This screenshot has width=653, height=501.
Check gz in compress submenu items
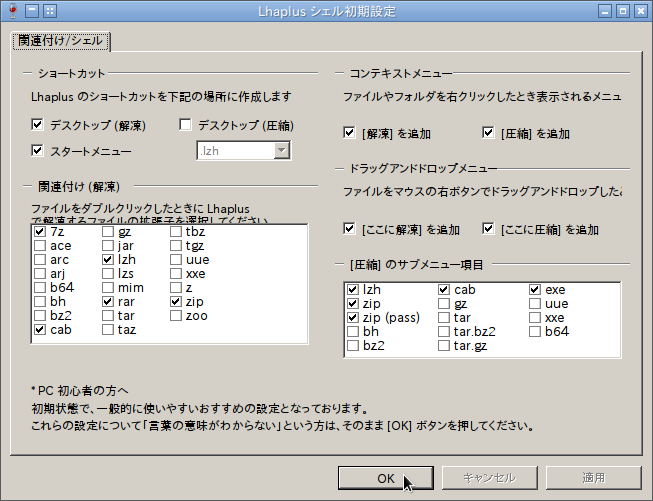(x=444, y=304)
